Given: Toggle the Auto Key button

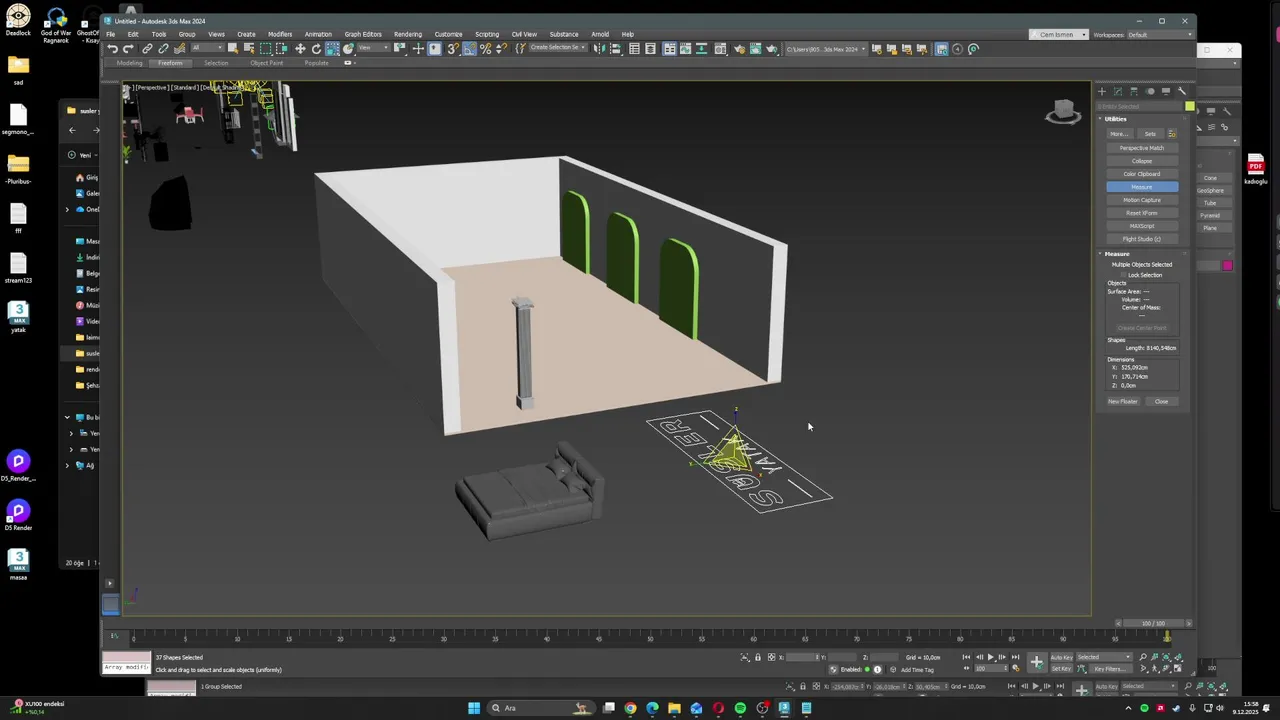Looking at the screenshot, I should pos(1061,657).
